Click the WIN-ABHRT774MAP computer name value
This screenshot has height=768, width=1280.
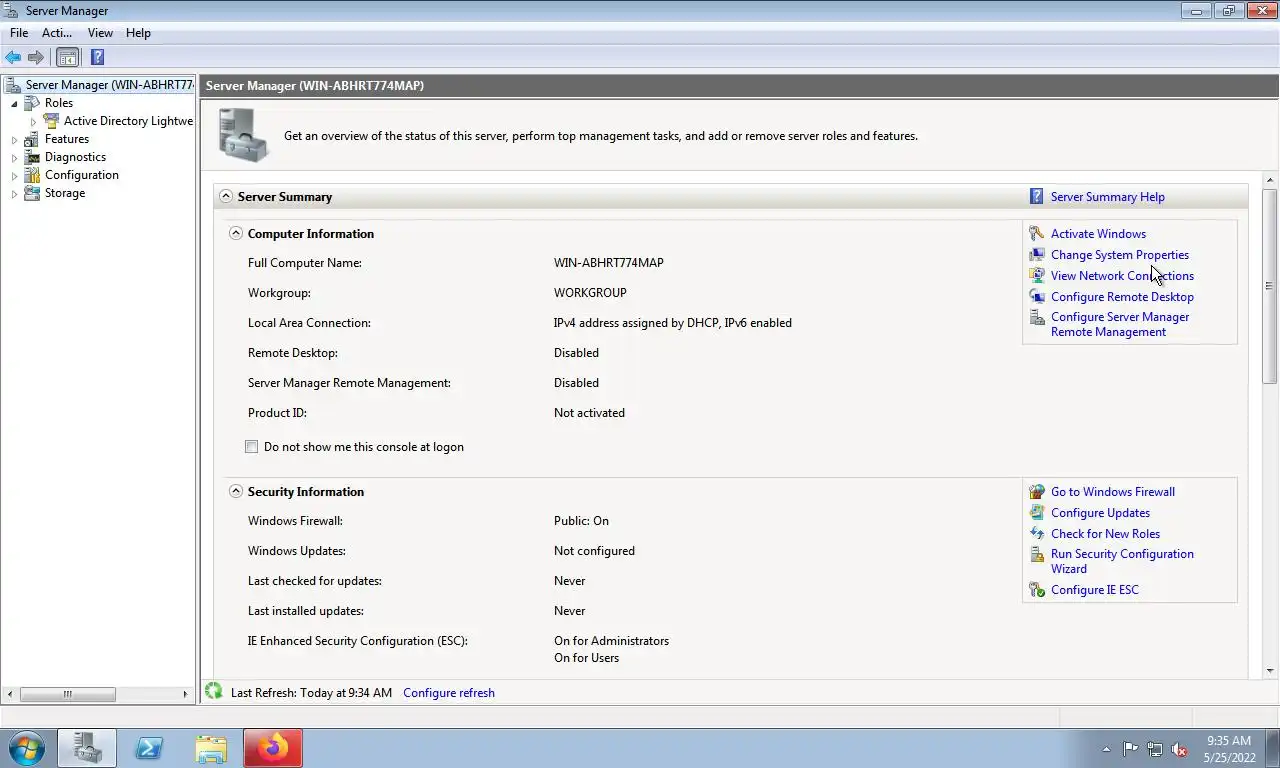point(609,263)
